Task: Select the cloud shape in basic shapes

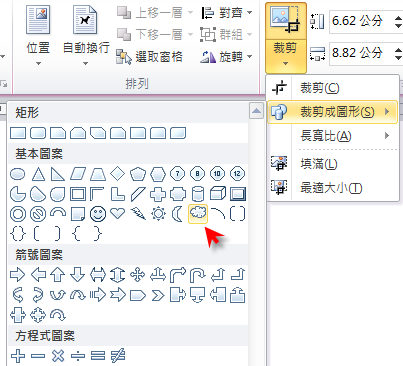Action: pyautogui.click(x=198, y=214)
